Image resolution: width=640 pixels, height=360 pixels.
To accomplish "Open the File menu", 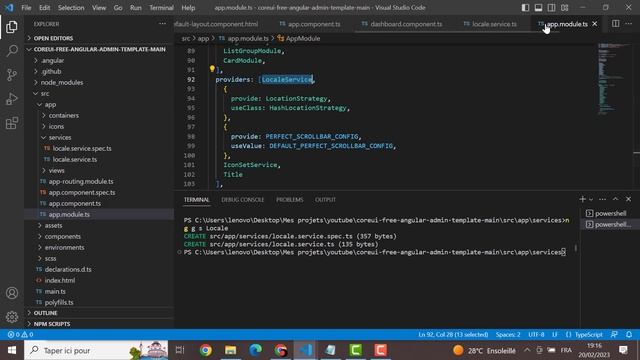I will tap(26, 7).
